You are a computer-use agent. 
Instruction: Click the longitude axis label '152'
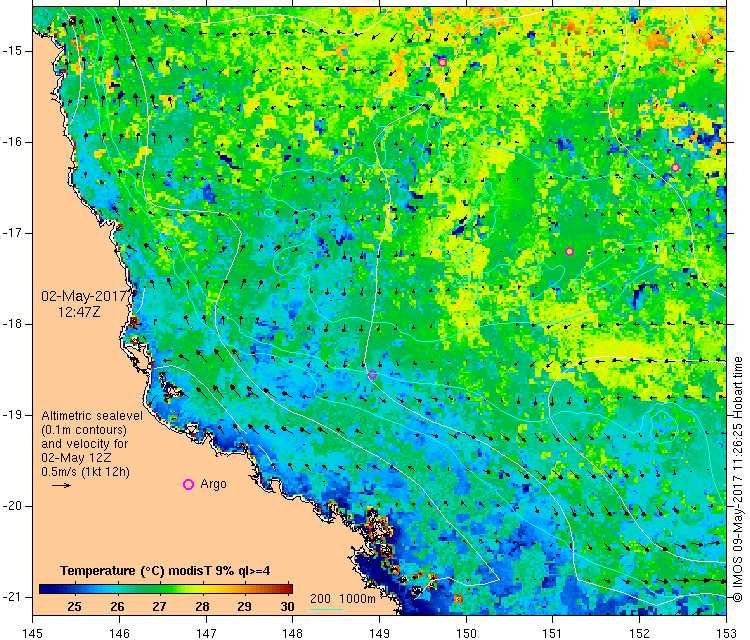[x=640, y=633]
